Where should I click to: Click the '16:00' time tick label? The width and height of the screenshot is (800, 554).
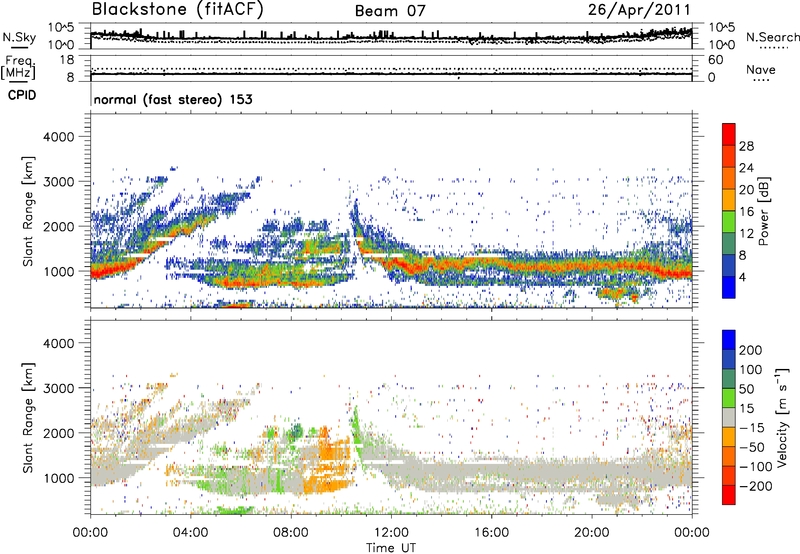pos(491,533)
